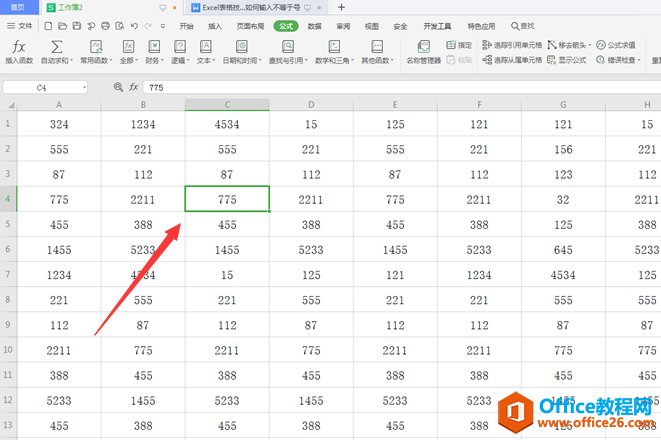Viewport: 661px width, 440px height.
Task: Select row 12 header
Action: click(x=8, y=400)
